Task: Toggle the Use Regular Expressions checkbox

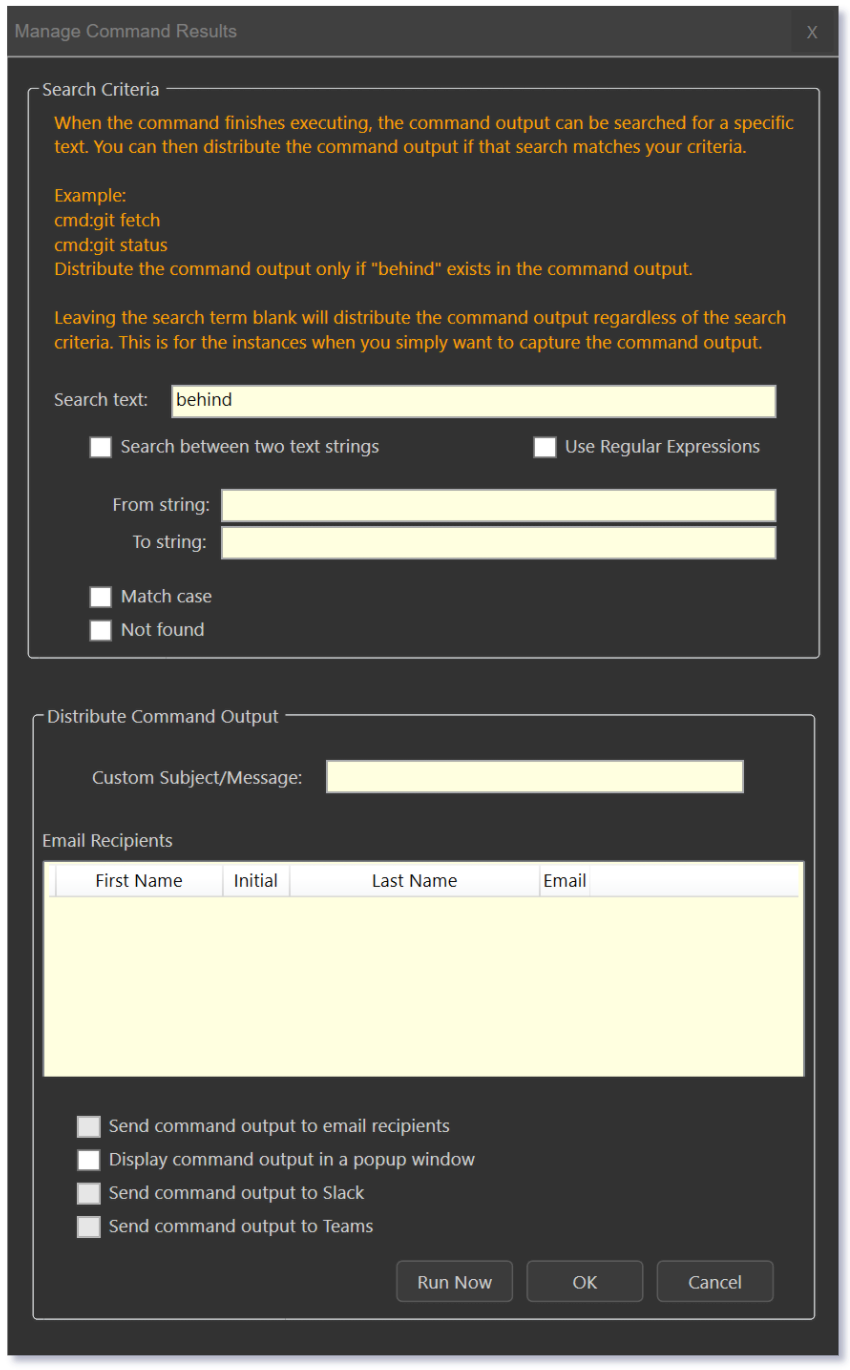Action: [545, 447]
